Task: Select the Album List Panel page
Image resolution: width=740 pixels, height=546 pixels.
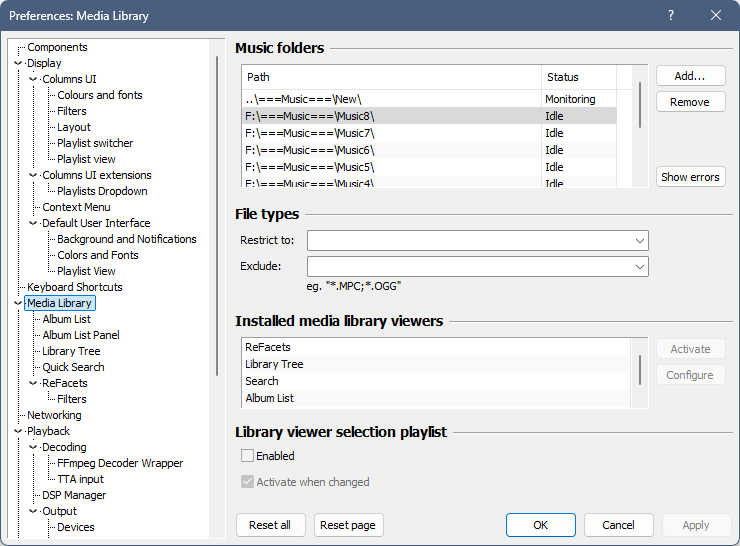Action: [x=81, y=335]
